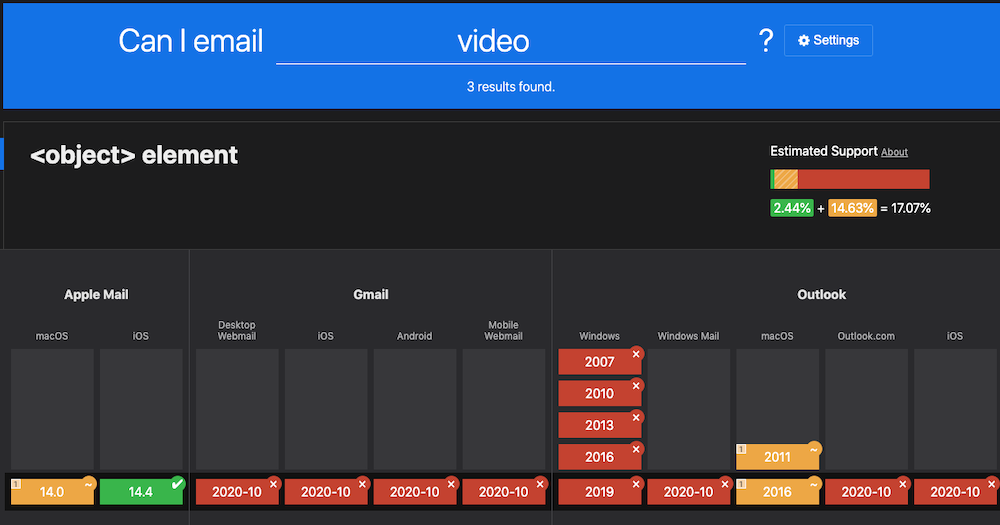The height and width of the screenshot is (525, 1000).
Task: Click the Outlook.com column label
Action: pyautogui.click(x=866, y=336)
